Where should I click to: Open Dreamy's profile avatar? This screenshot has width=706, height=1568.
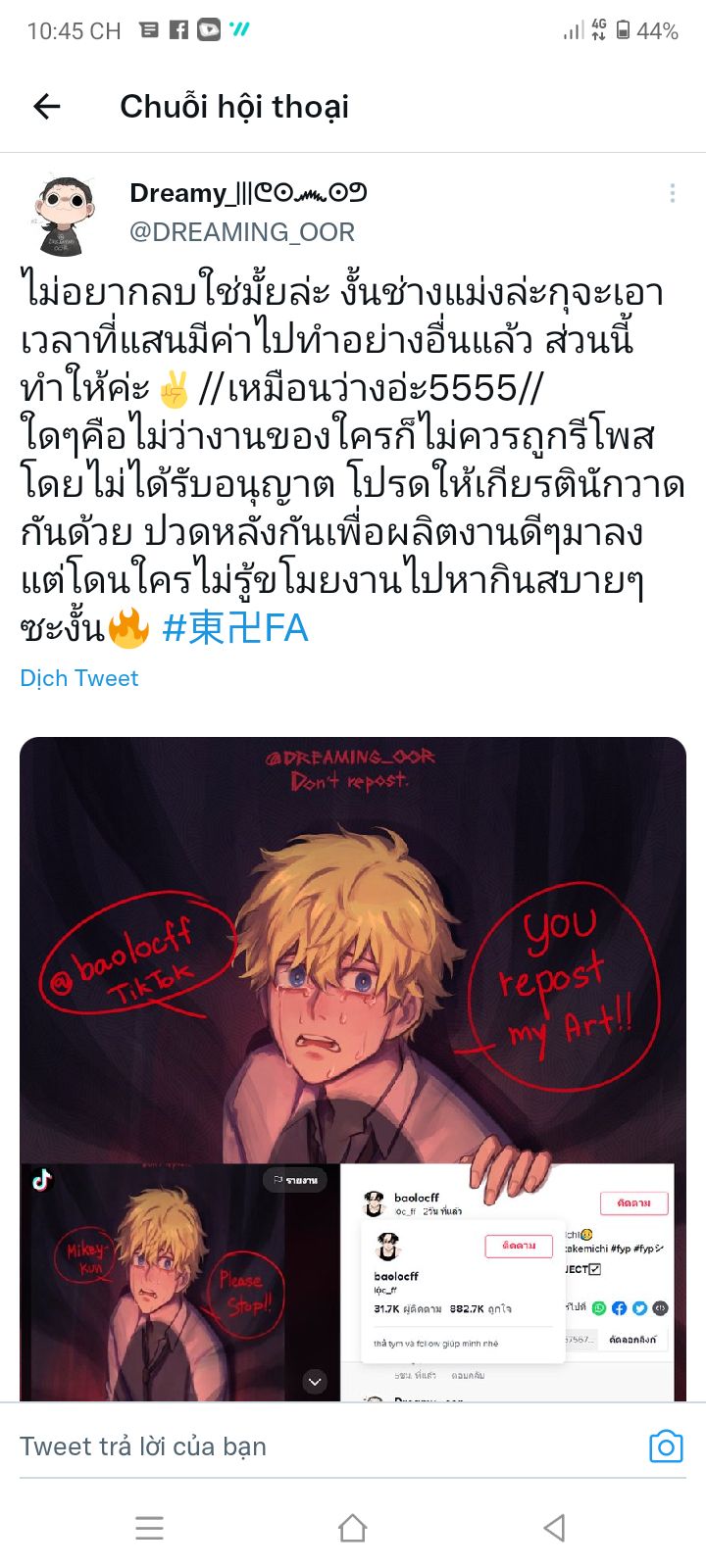coord(66,215)
